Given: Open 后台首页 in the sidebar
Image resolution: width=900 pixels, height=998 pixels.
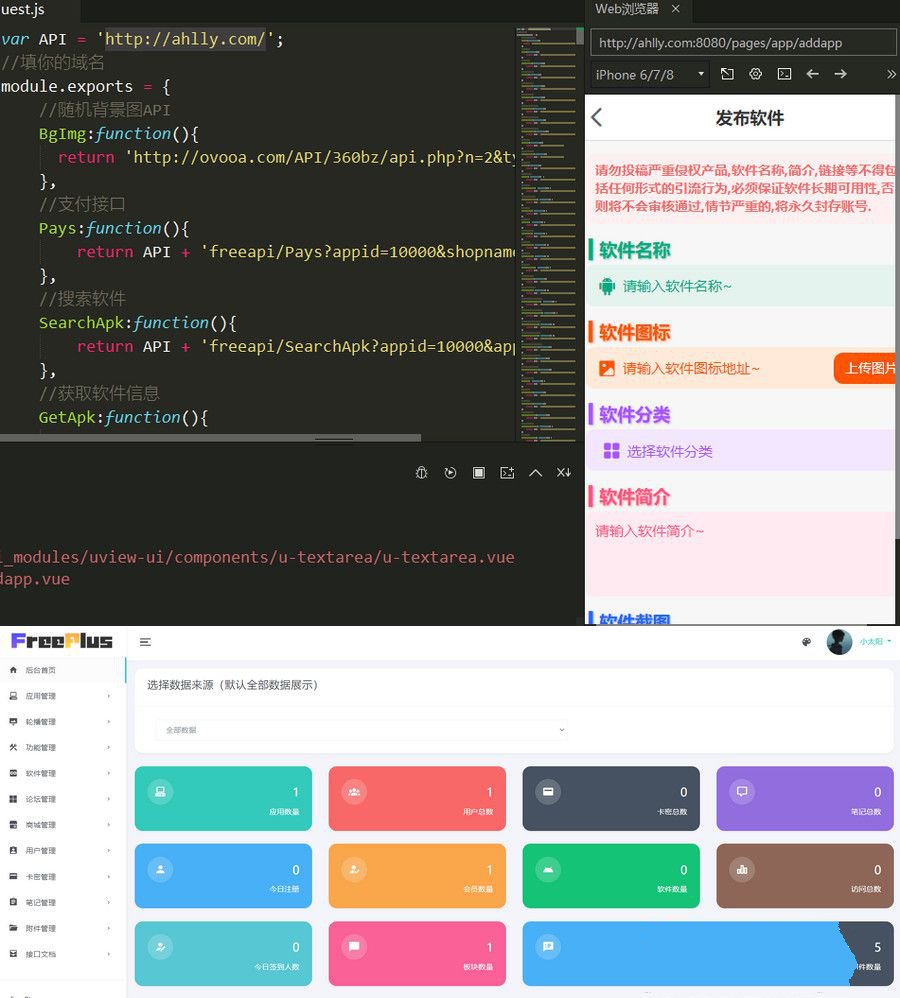Looking at the screenshot, I should tap(40, 670).
